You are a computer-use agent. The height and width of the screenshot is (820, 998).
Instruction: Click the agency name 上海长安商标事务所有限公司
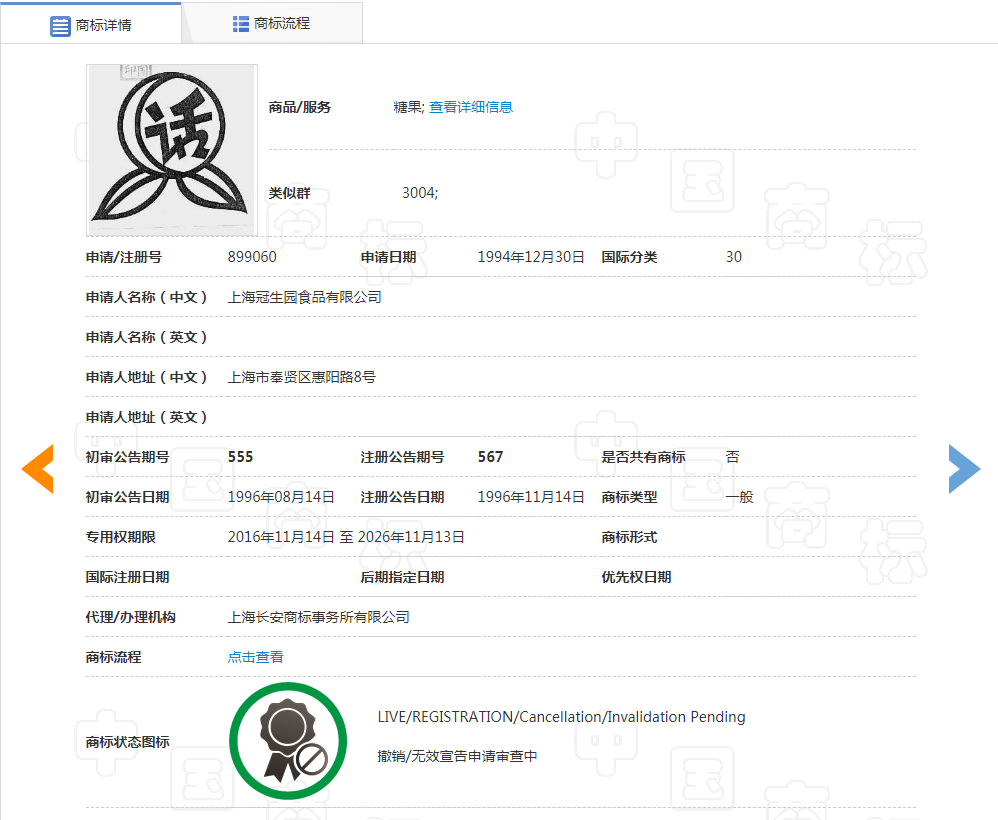coord(317,617)
